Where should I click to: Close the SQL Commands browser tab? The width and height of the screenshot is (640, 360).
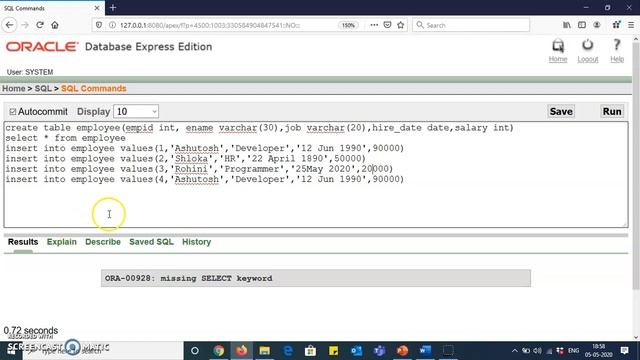click(x=97, y=8)
